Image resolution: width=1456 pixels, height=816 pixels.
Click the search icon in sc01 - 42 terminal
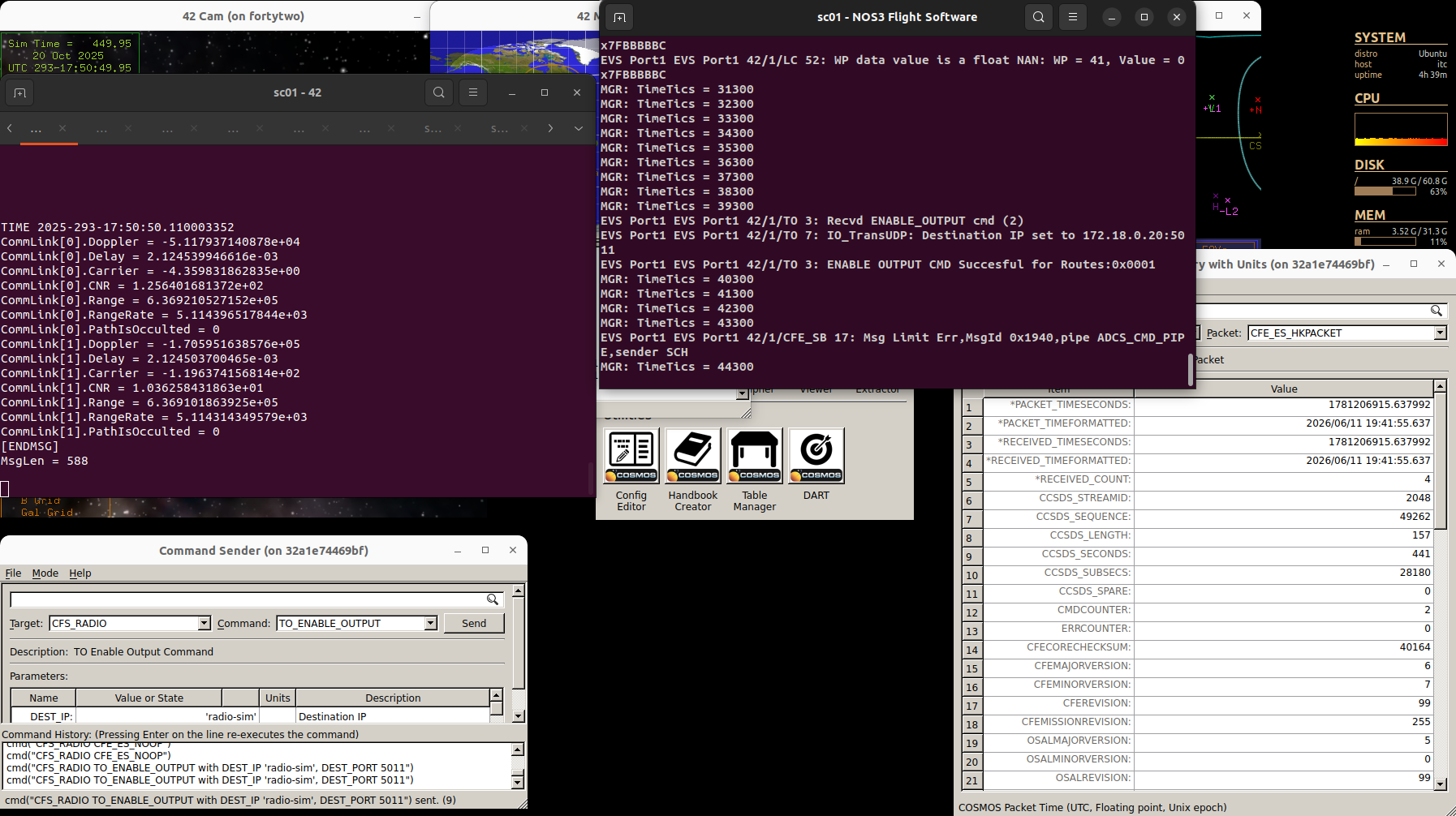439,92
